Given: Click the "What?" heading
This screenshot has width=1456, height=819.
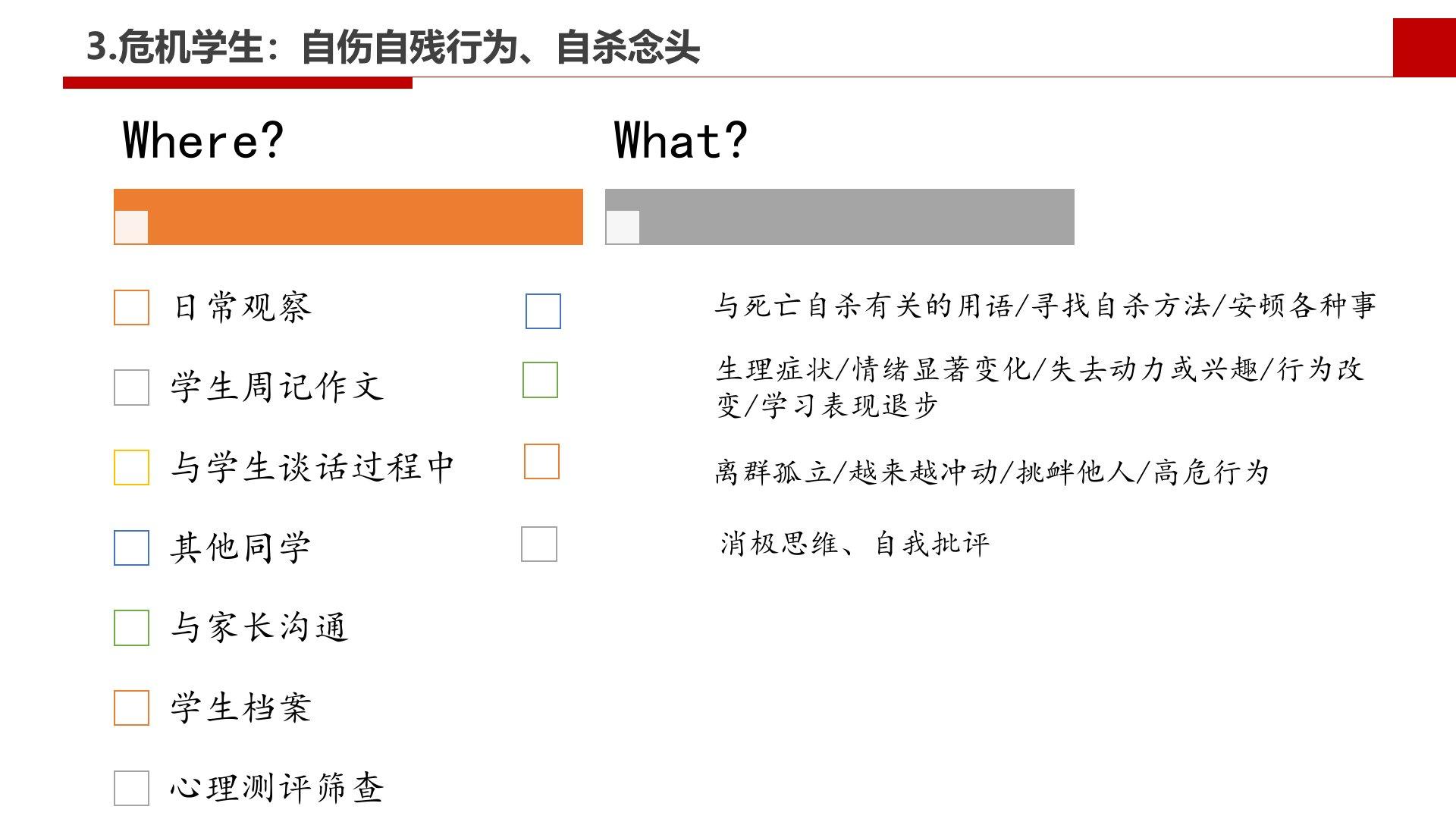Looking at the screenshot, I should coord(680,140).
